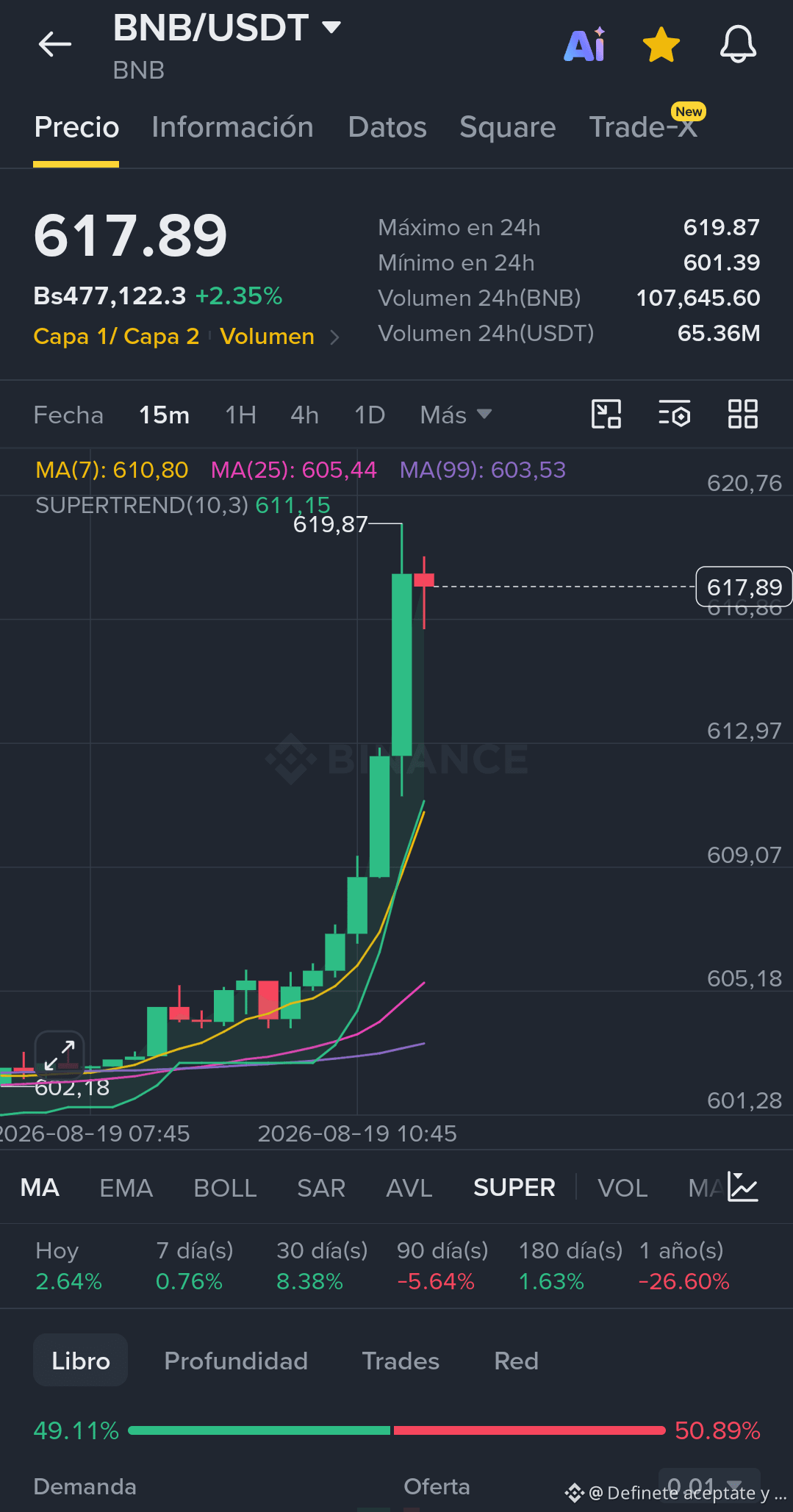Select the Libro tab
The height and width of the screenshot is (1512, 793).
point(81,1361)
